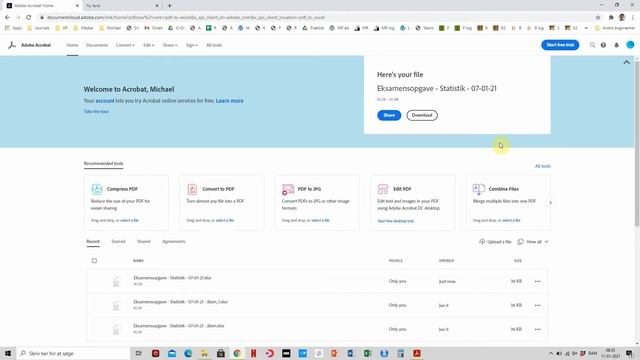
Task: Expand the Share dropdown menu
Action: 170,45
